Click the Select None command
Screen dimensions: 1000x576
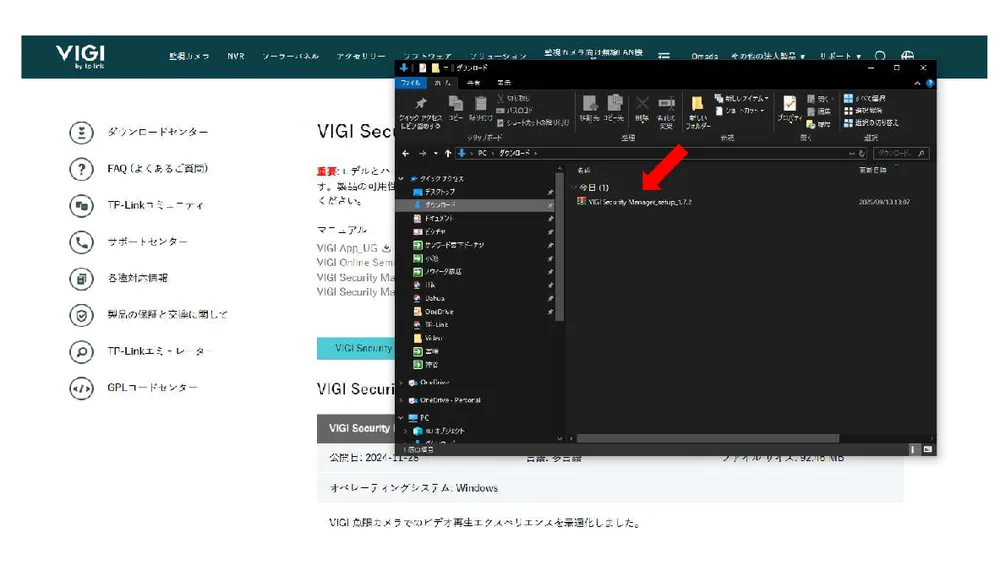click(x=864, y=110)
